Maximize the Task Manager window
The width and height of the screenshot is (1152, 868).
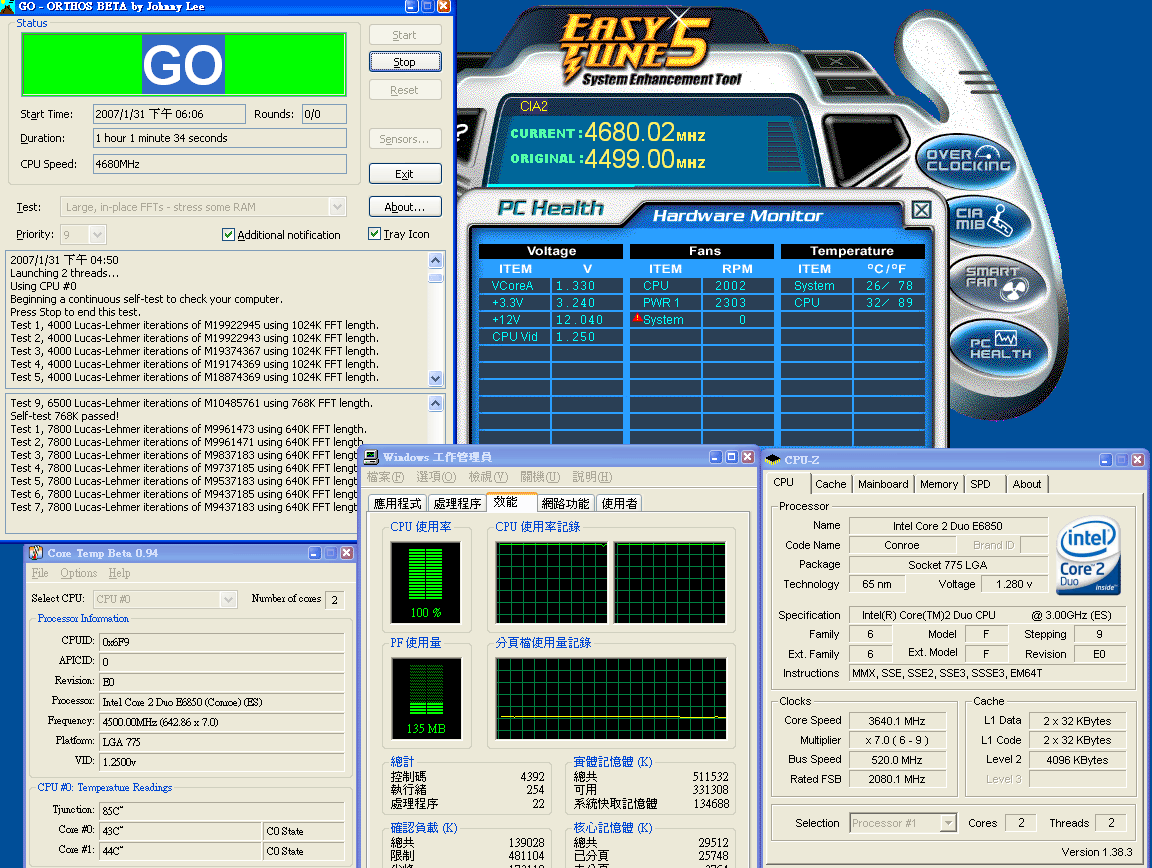(732, 457)
